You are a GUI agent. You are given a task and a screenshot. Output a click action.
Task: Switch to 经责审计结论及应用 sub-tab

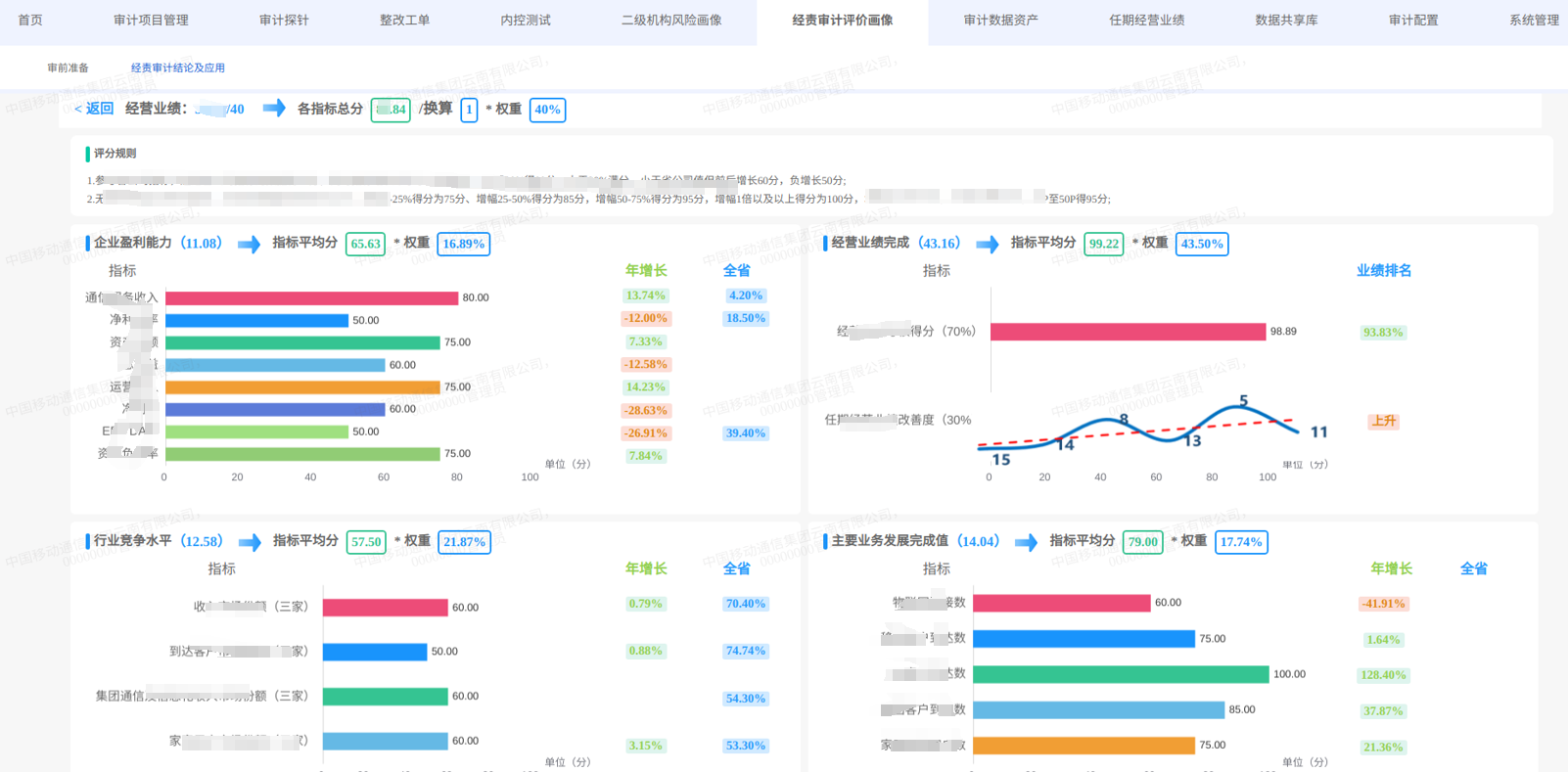178,68
